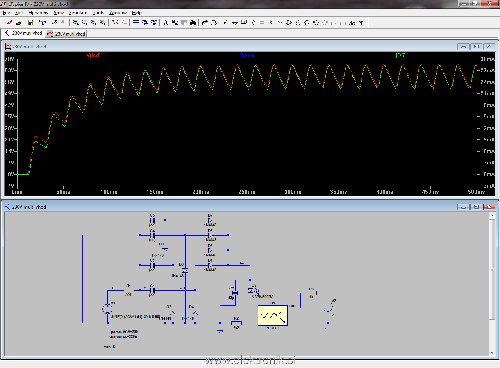
Task: Click the Zoom Out magnifier icon
Action: point(93,22)
